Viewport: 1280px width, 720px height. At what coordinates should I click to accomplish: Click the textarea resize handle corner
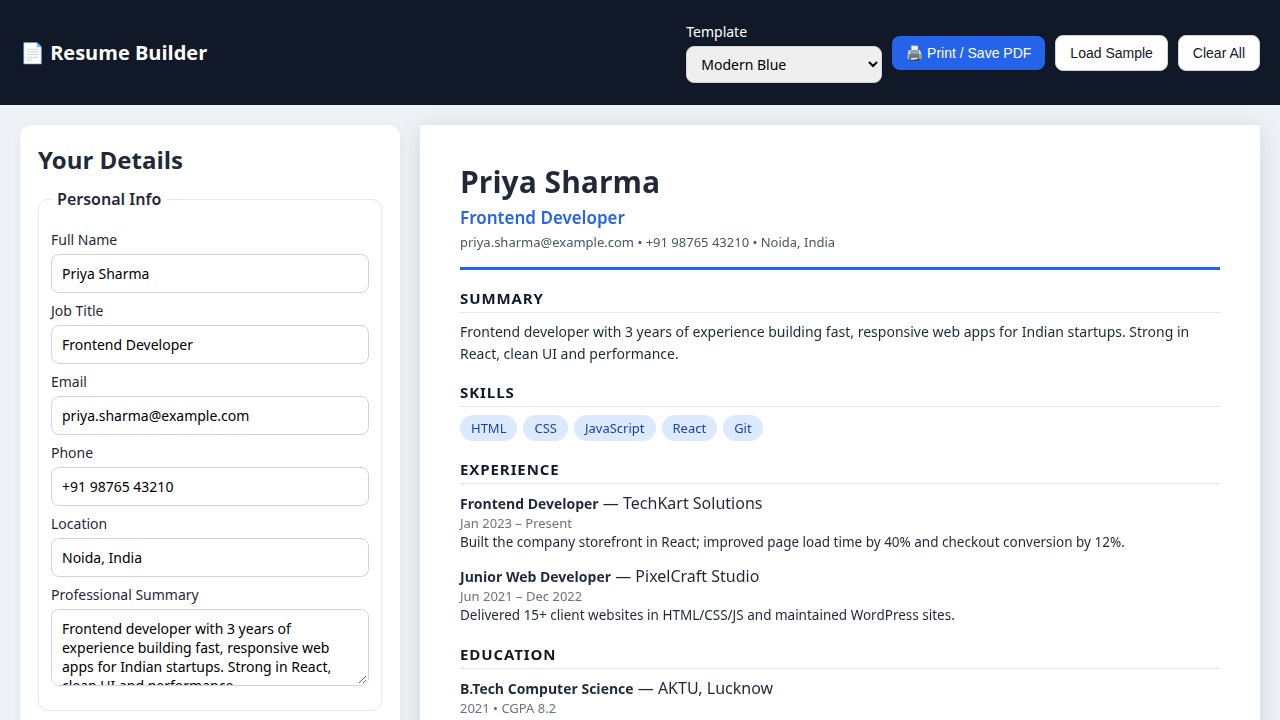pyautogui.click(x=362, y=679)
